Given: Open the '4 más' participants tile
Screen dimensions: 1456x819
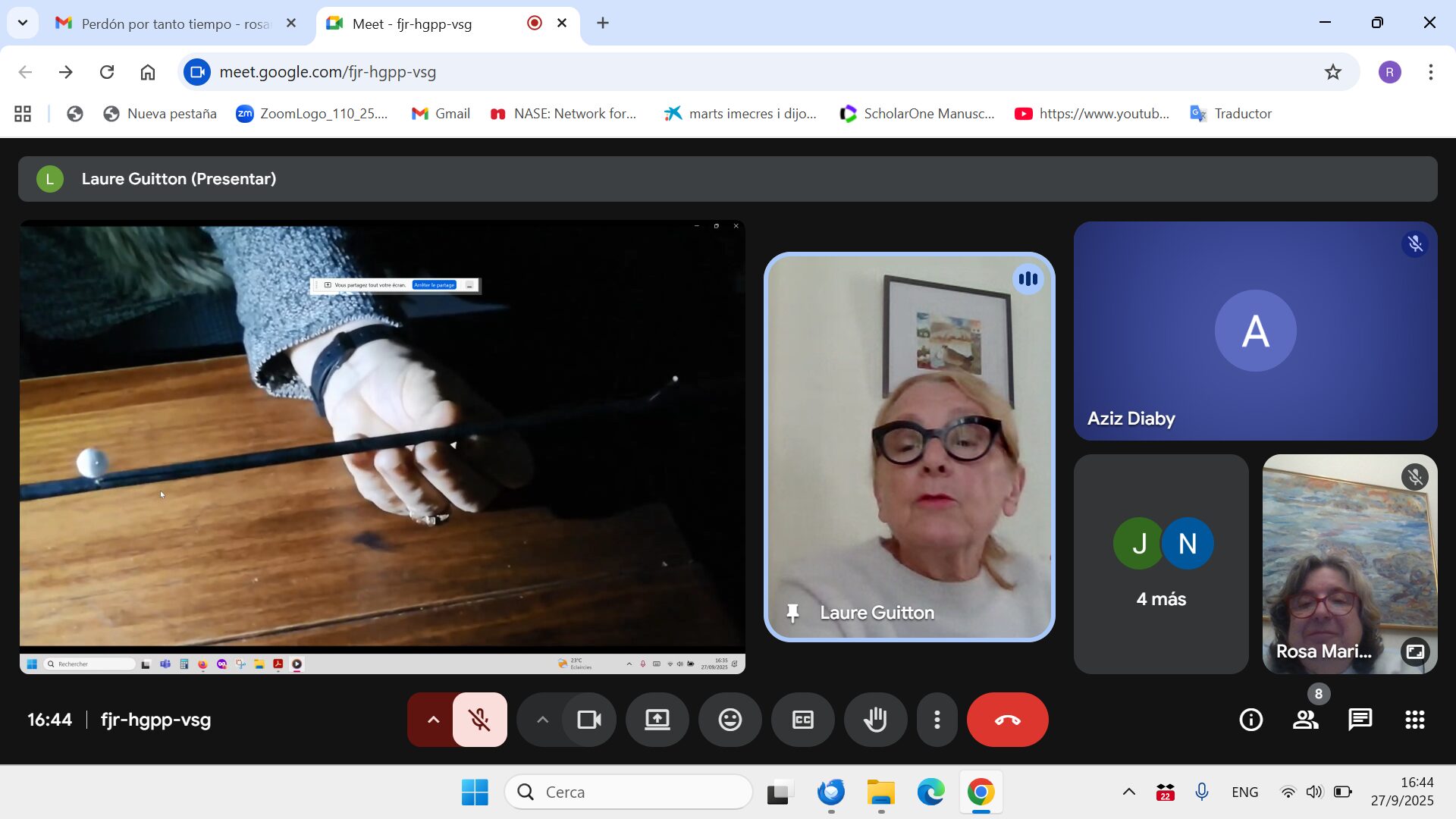Looking at the screenshot, I should tap(1161, 563).
